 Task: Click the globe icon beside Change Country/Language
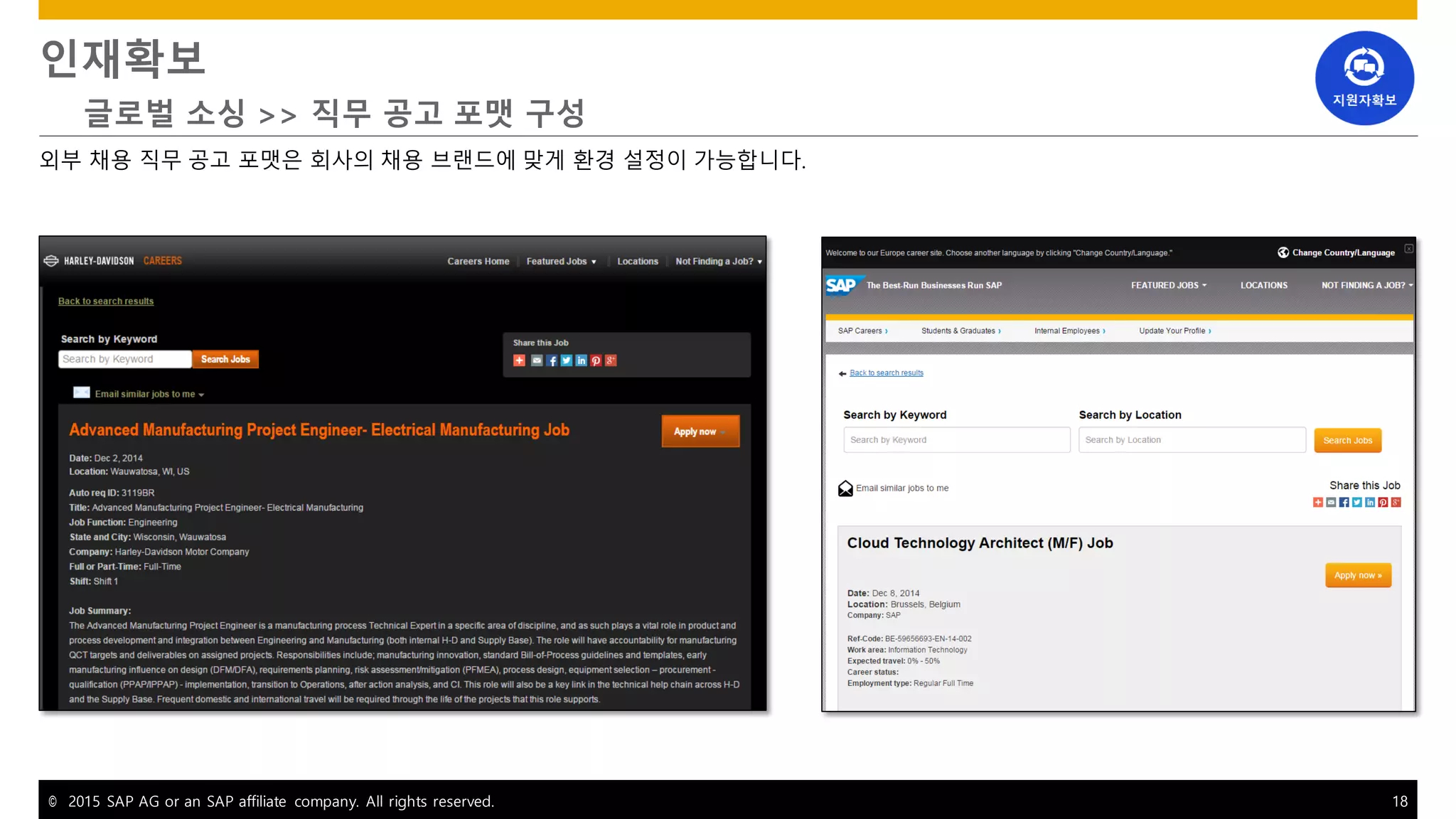(x=1283, y=252)
